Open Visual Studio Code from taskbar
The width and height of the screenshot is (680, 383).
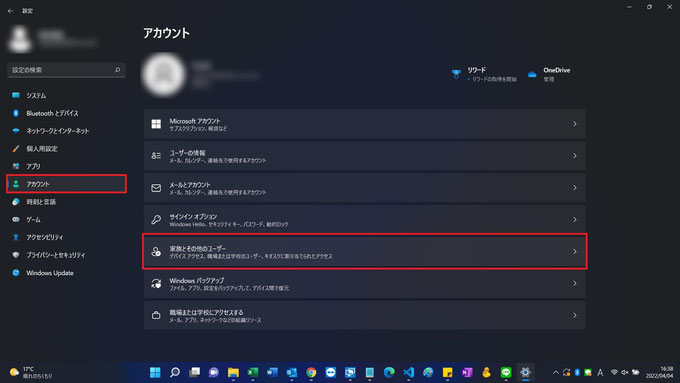tap(409, 372)
